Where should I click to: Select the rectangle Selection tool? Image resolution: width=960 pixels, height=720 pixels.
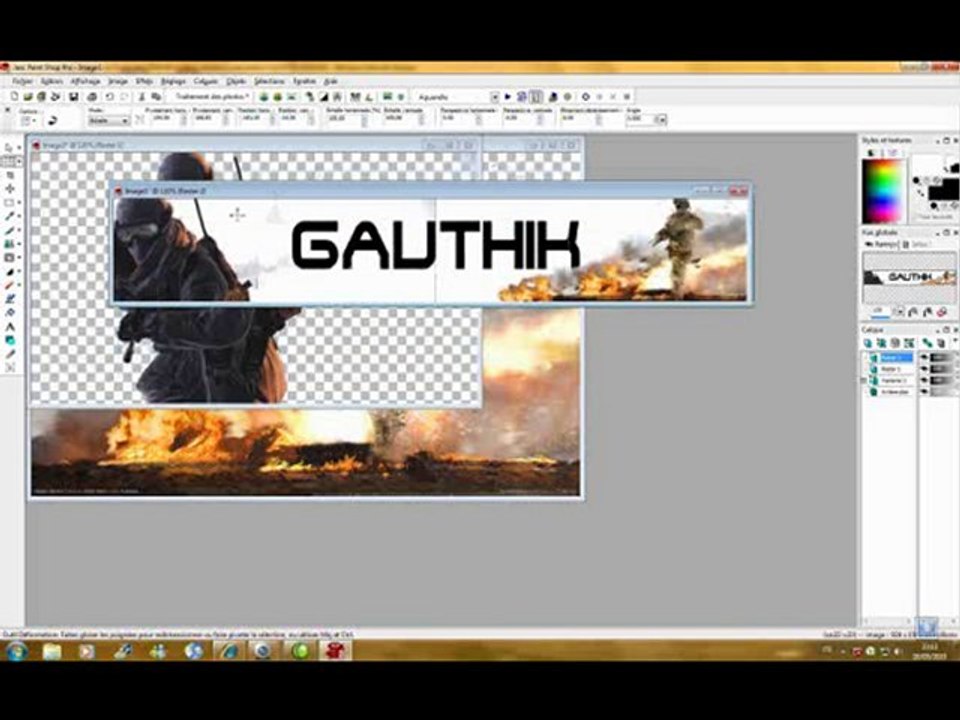(x=9, y=203)
